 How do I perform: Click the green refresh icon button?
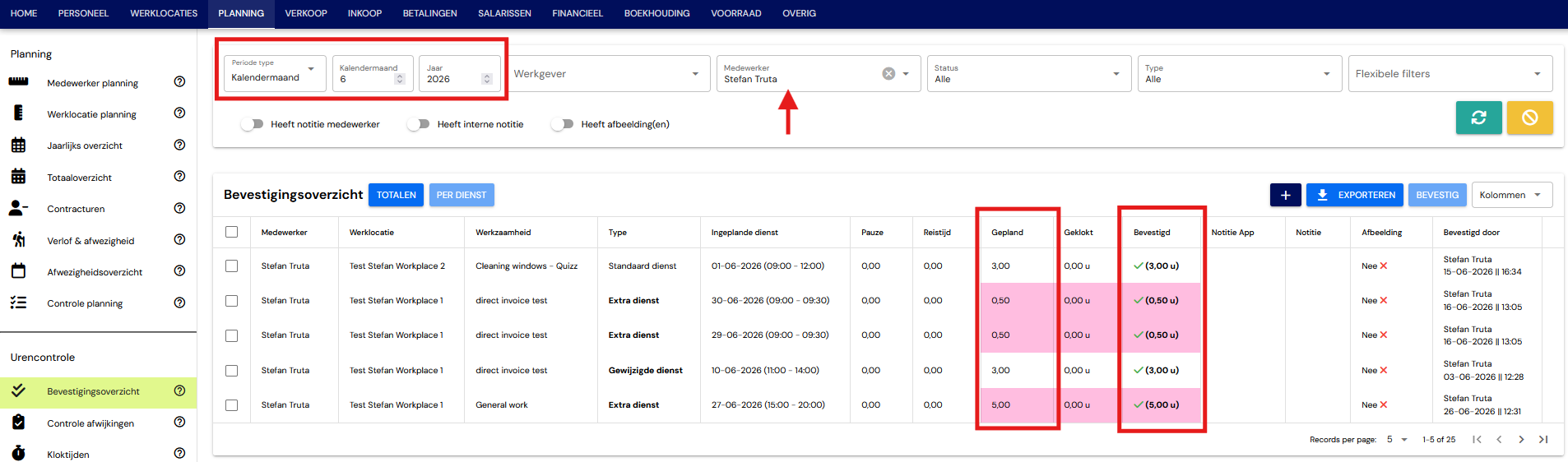point(1478,118)
